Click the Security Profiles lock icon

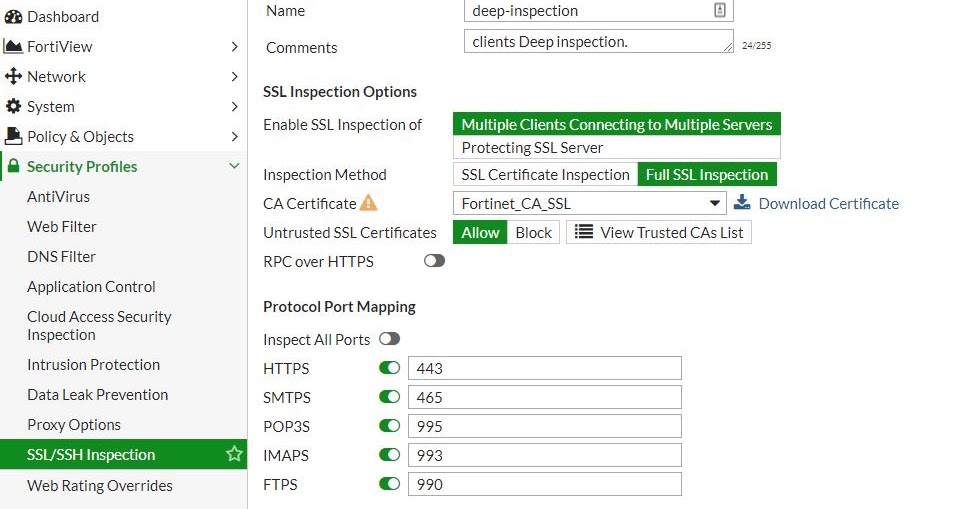13,167
